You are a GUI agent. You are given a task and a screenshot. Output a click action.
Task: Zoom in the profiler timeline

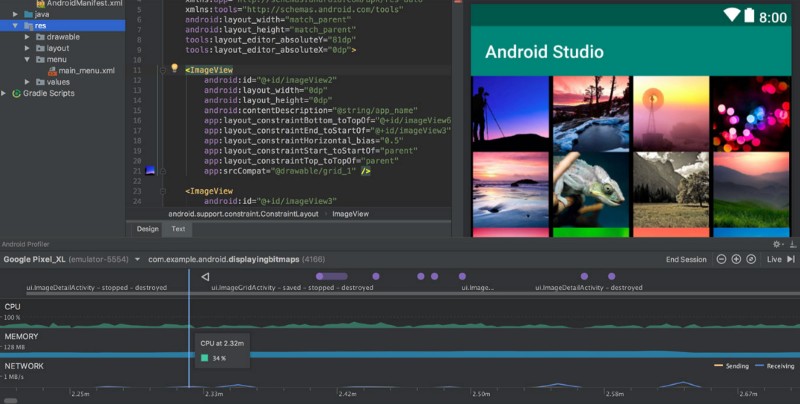(x=736, y=259)
